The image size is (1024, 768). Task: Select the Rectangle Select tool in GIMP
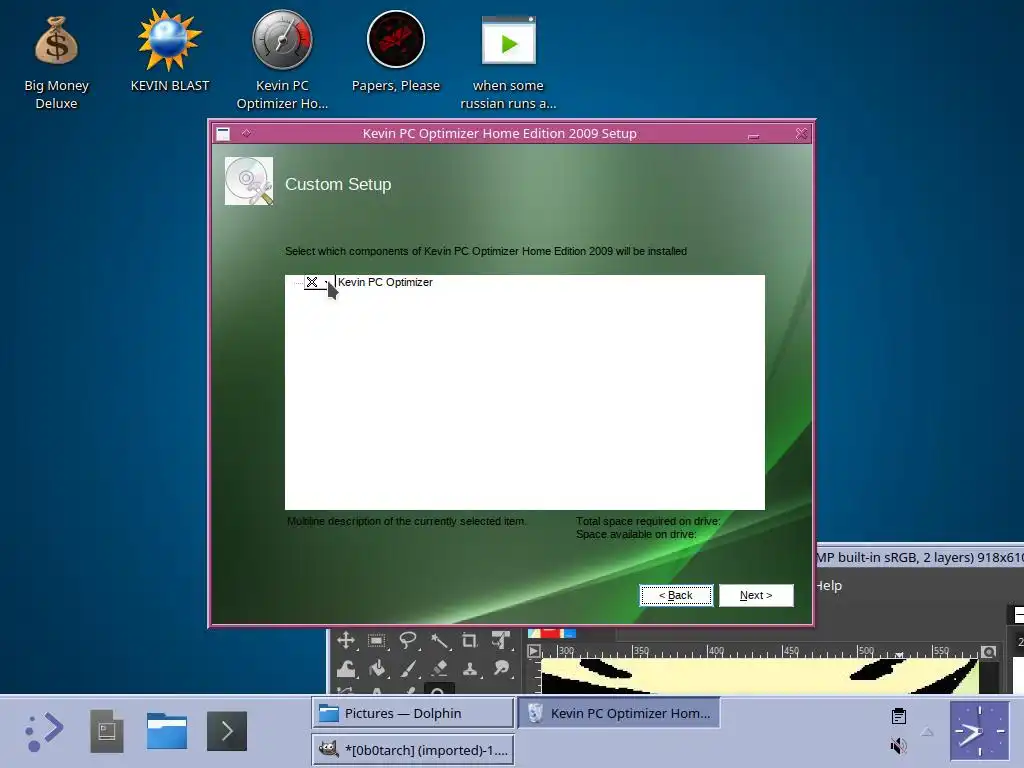coord(377,641)
